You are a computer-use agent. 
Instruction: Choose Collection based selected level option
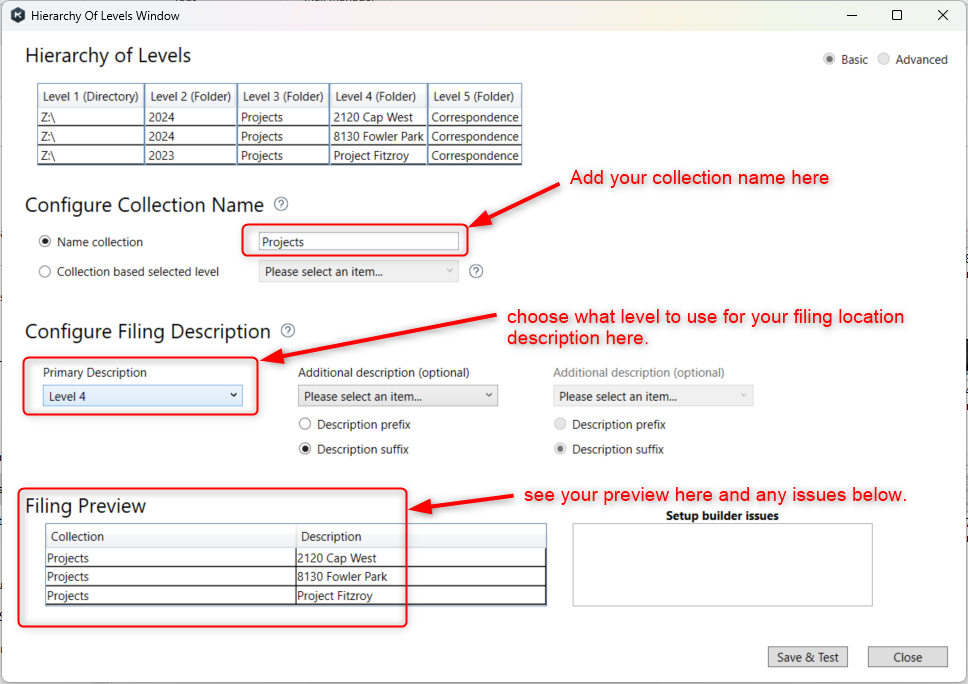[44, 271]
